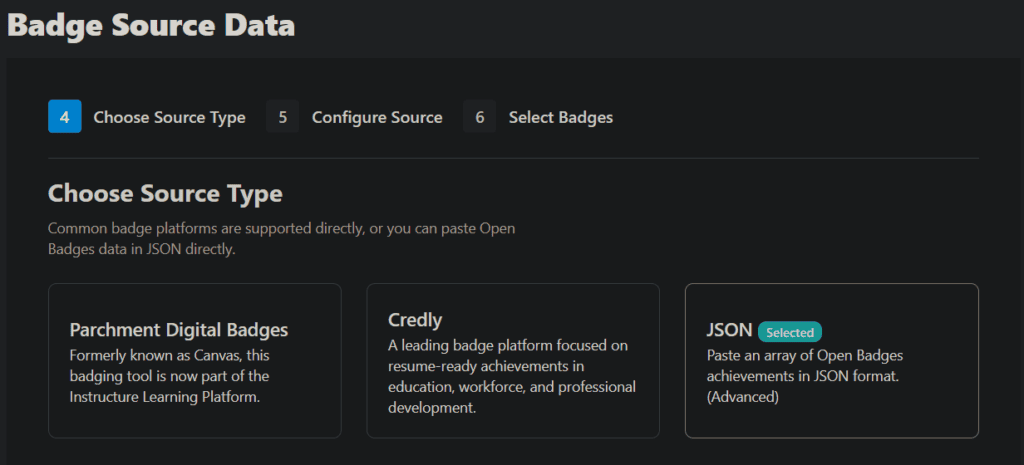
Task: Click the blue step number 4 badge
Action: [x=65, y=117]
